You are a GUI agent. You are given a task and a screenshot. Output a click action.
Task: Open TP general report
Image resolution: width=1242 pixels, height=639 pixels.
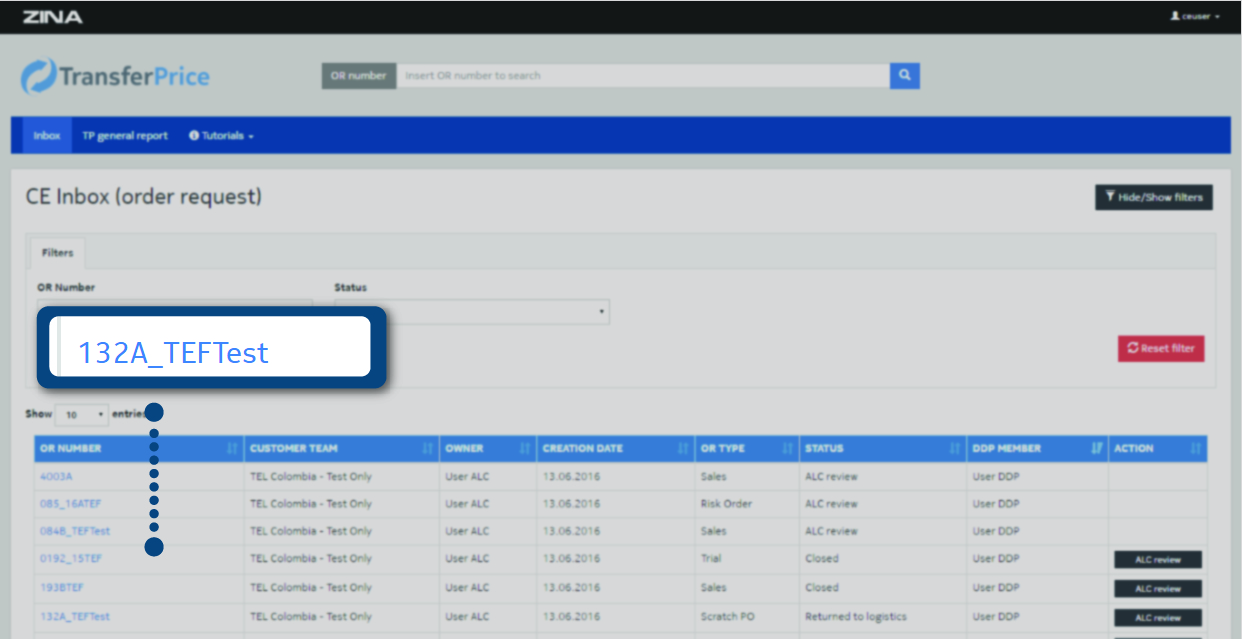click(125, 136)
